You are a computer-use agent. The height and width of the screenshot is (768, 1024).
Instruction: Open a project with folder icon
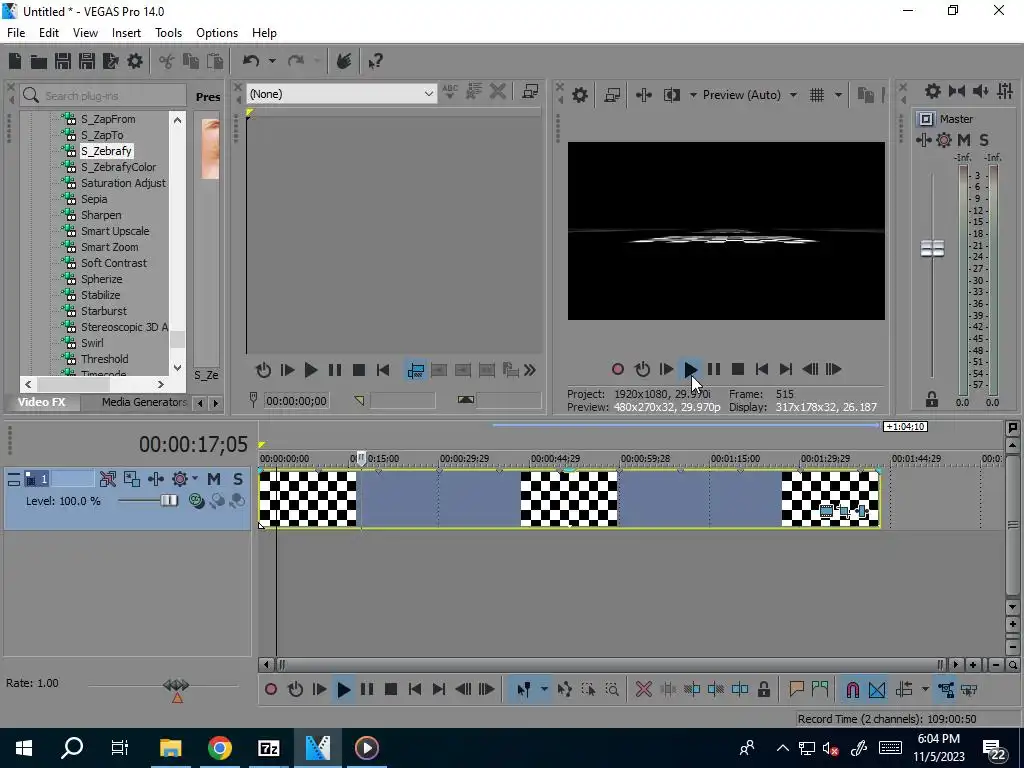coord(39,61)
